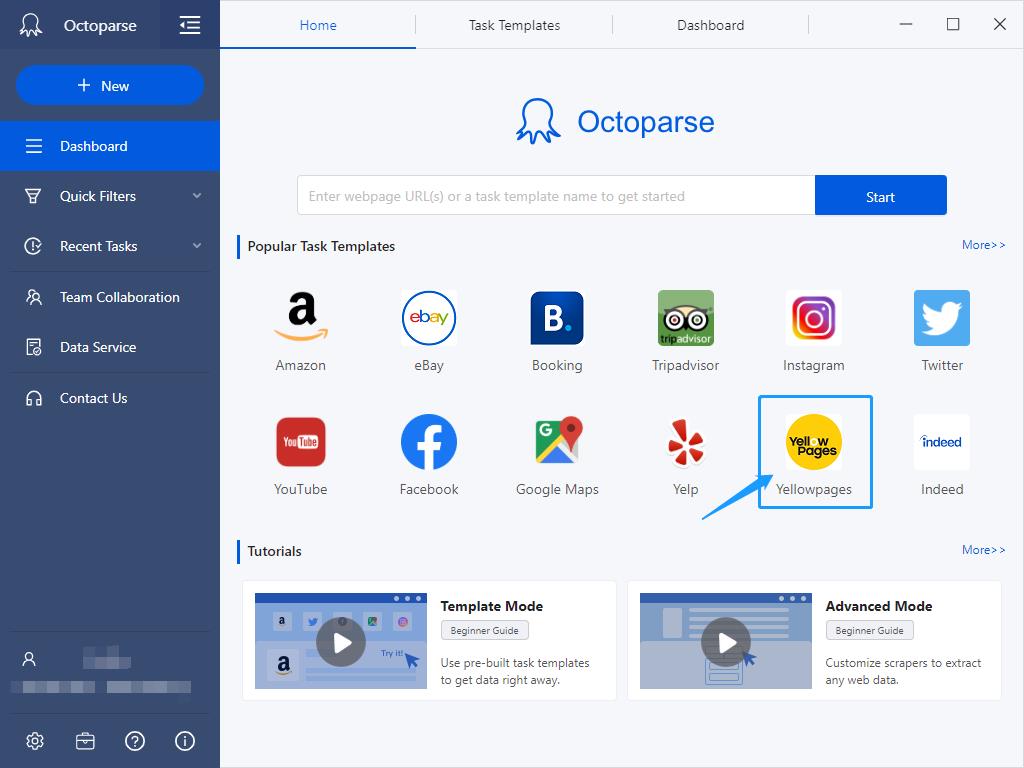Click the Team Collaboration people icon
This screenshot has height=768, width=1024.
pos(33,297)
